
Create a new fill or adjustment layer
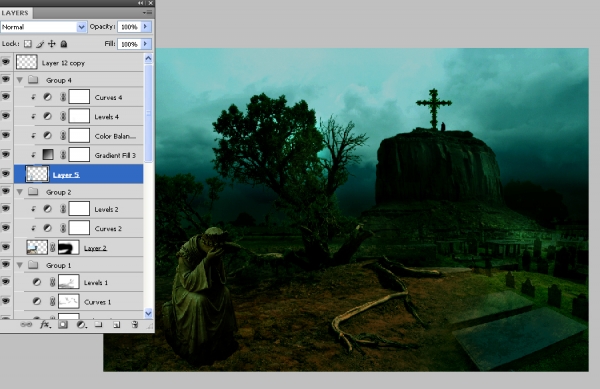click(81, 325)
